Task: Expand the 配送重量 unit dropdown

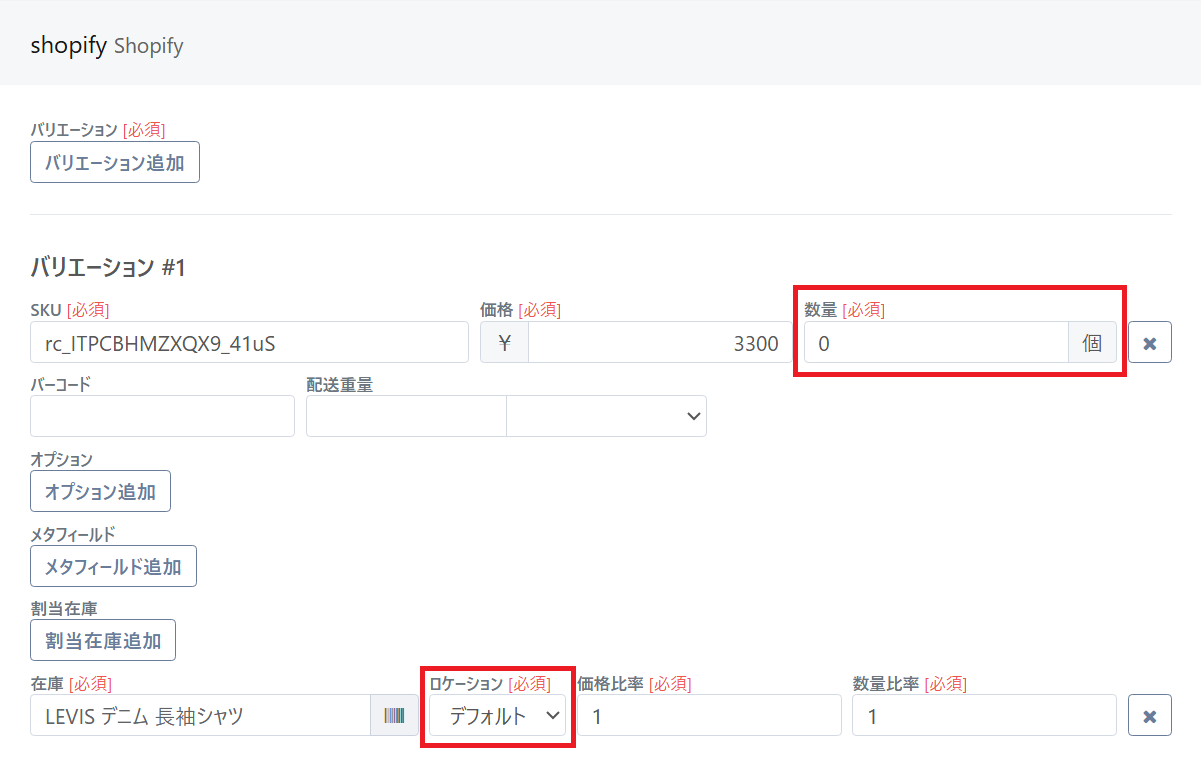Action: (606, 417)
